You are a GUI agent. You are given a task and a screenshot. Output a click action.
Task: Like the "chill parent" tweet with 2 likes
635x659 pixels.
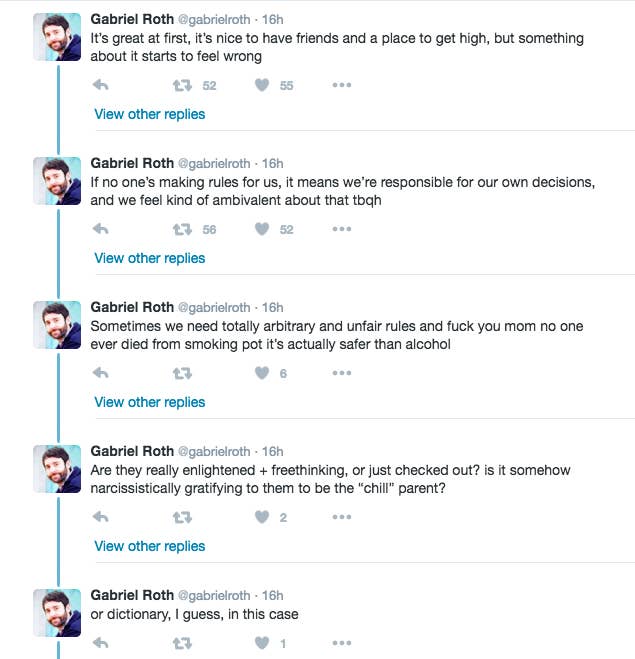(262, 517)
